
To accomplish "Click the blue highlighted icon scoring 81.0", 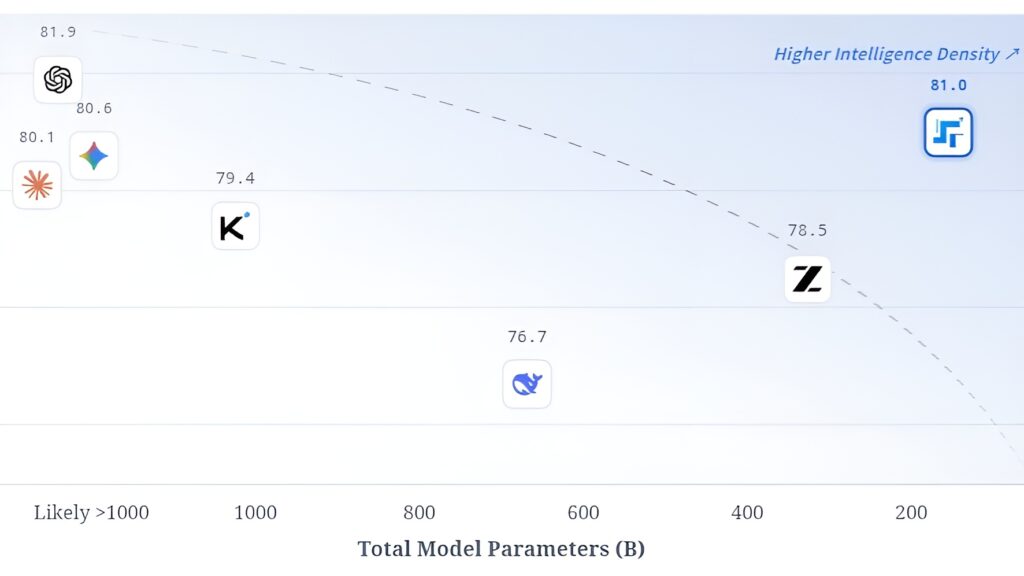I will coord(948,133).
